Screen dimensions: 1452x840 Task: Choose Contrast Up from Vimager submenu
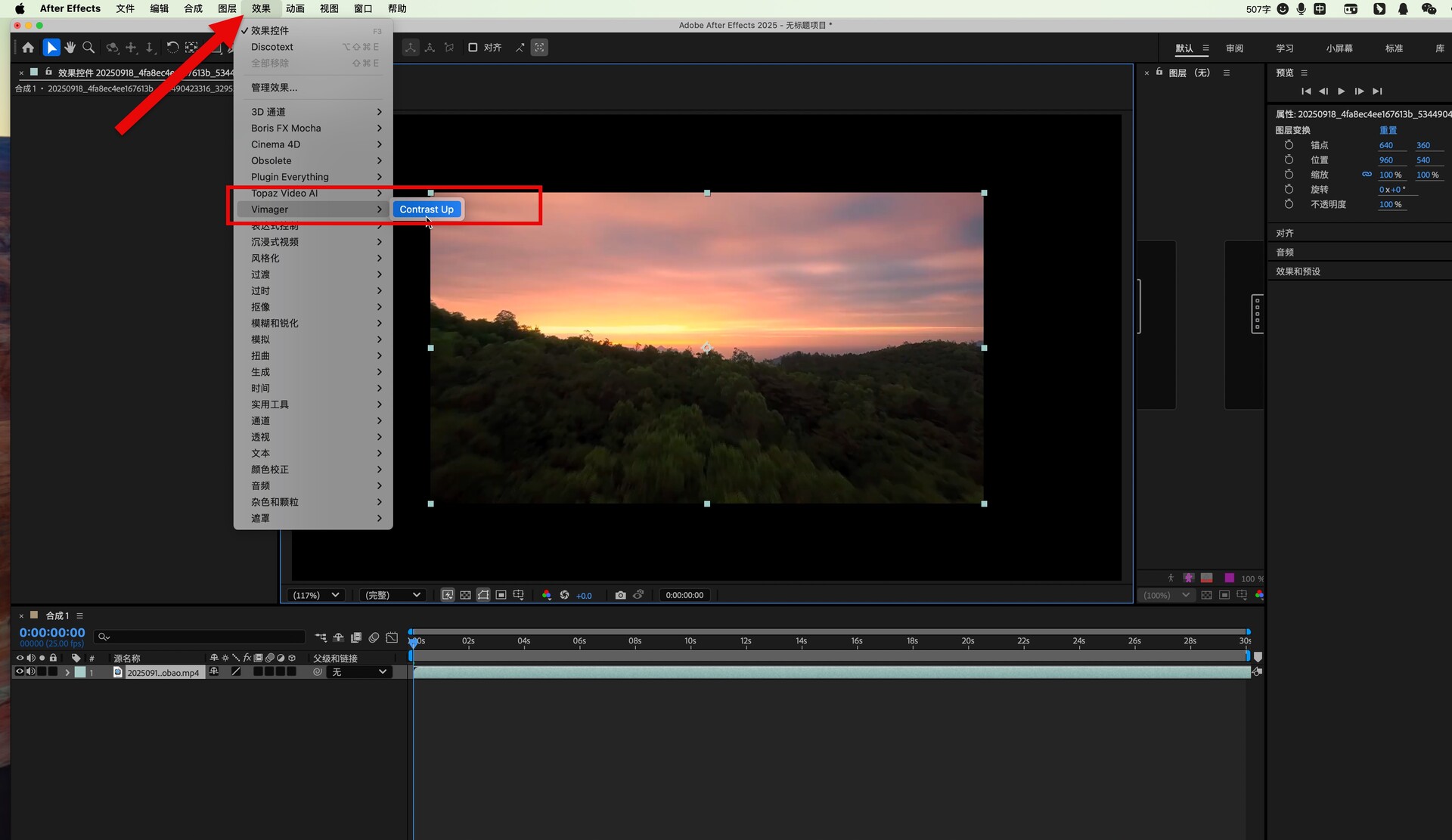pos(427,209)
